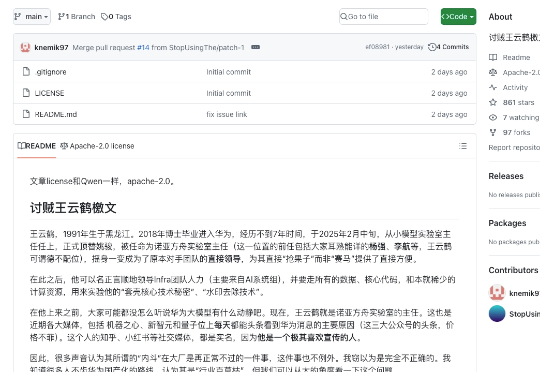Open pull request #14 link
The width and height of the screenshot is (540, 372).
click(143, 48)
